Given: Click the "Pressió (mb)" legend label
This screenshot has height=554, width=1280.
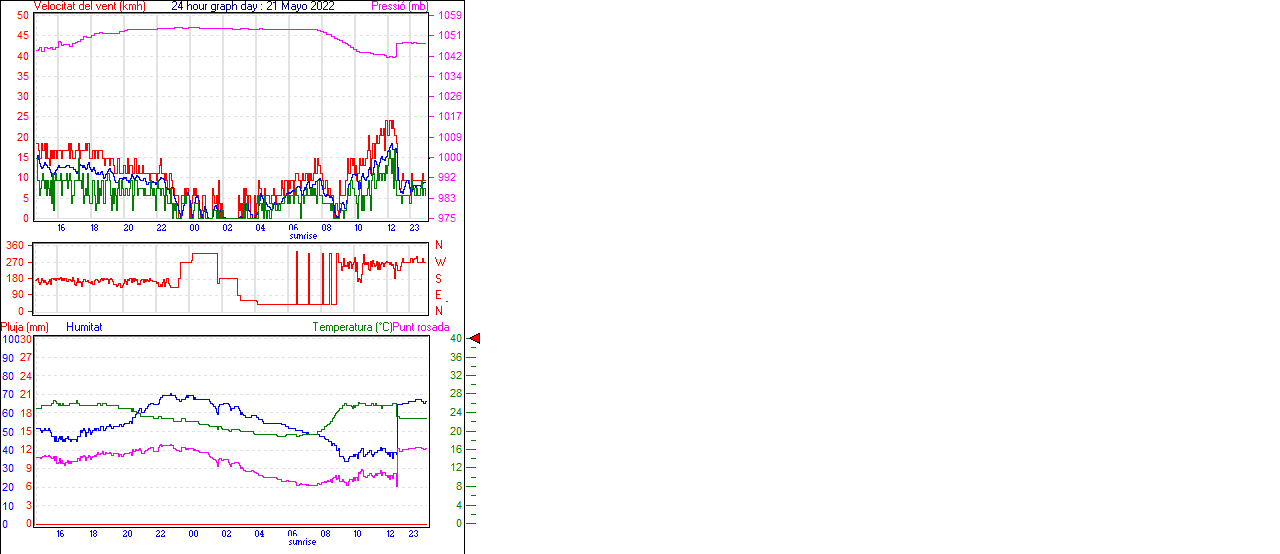Looking at the screenshot, I should tap(398, 6).
